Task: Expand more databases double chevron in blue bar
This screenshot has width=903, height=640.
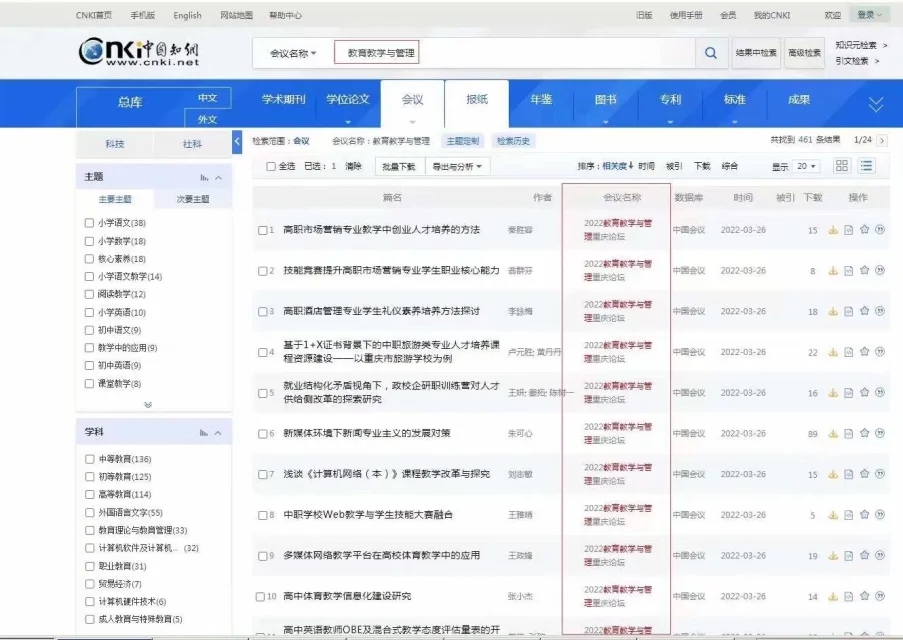Action: tap(876, 104)
